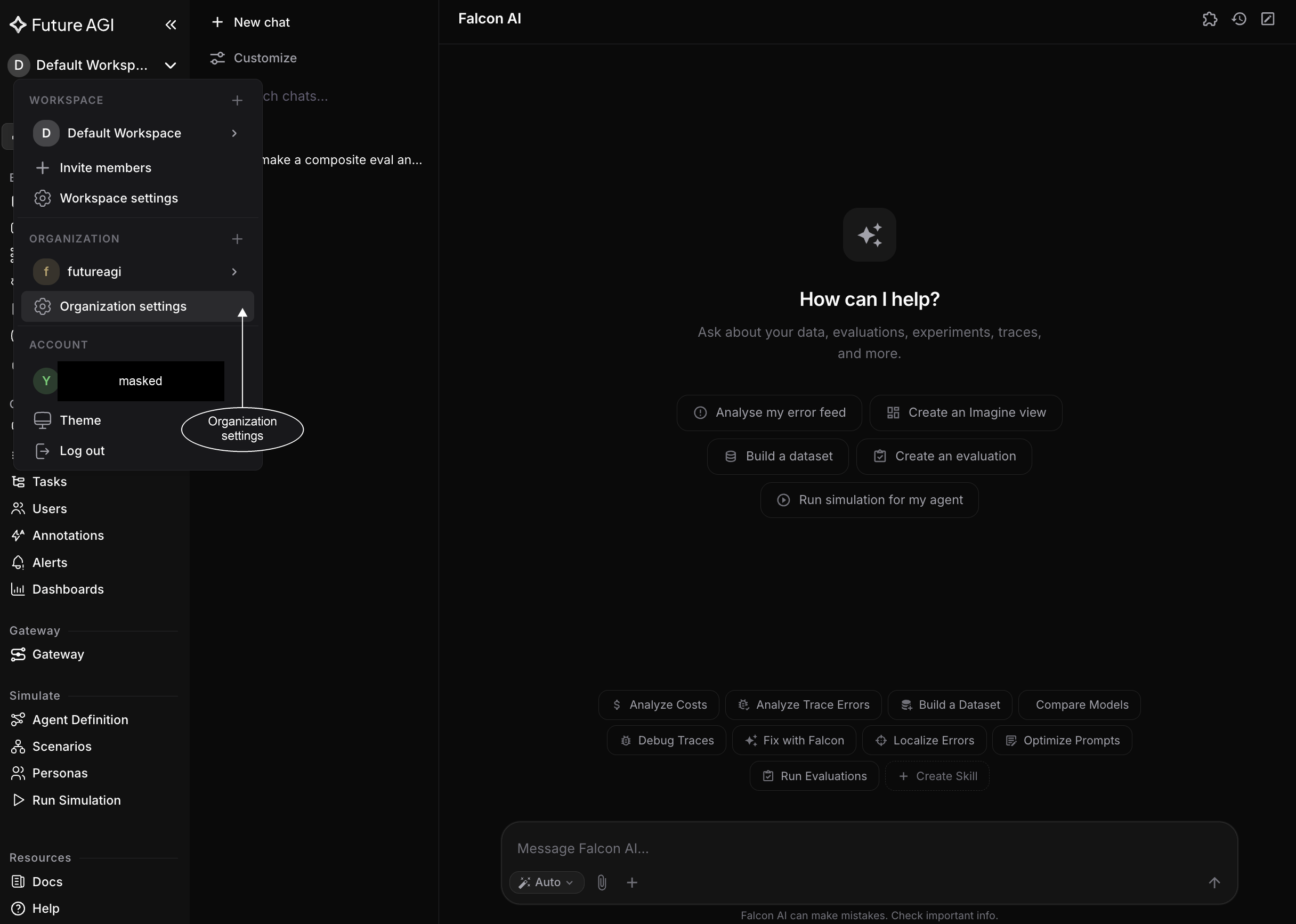Add a new organization with plus icon

click(x=237, y=239)
